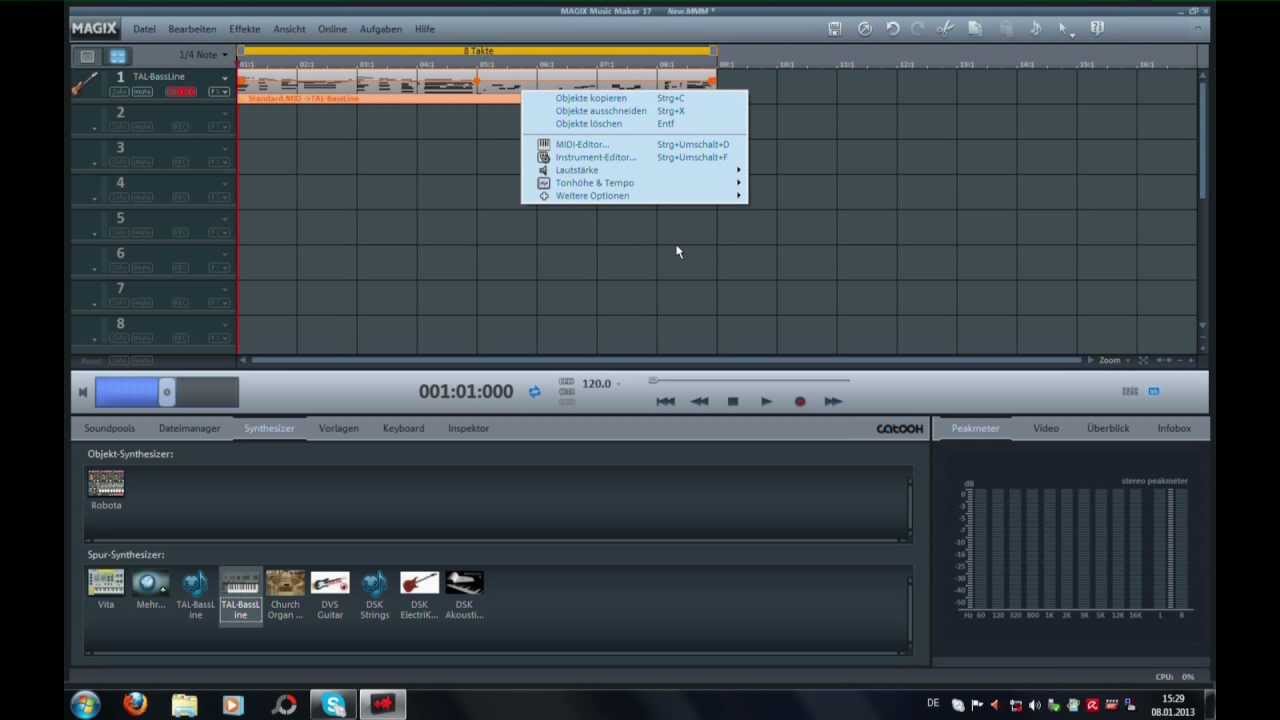The height and width of the screenshot is (720, 1280).
Task: Select the DSK Akousti synthesizer icon
Action: pos(464,582)
